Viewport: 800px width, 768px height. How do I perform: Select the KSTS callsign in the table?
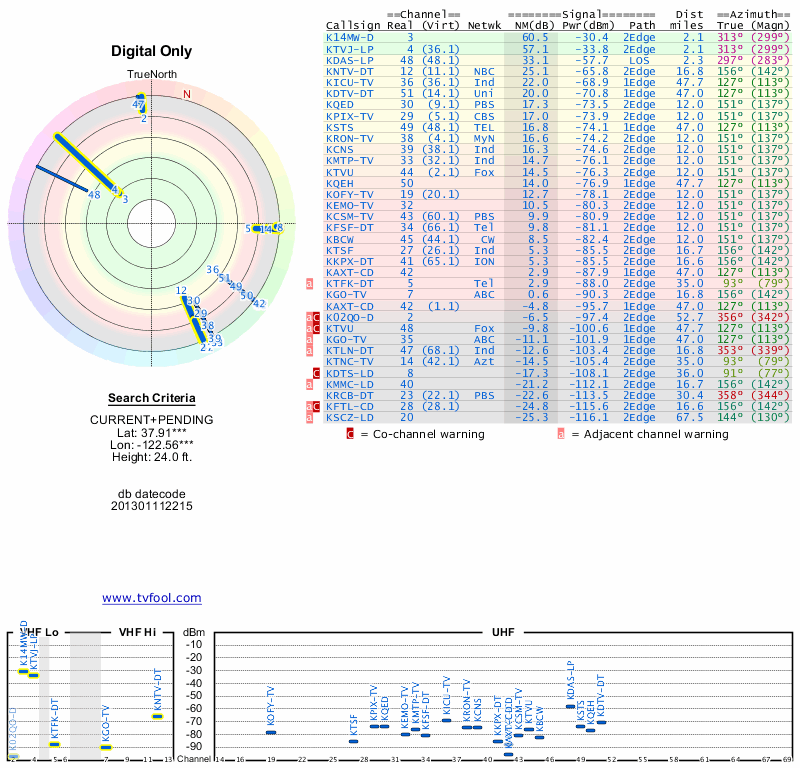click(x=340, y=128)
